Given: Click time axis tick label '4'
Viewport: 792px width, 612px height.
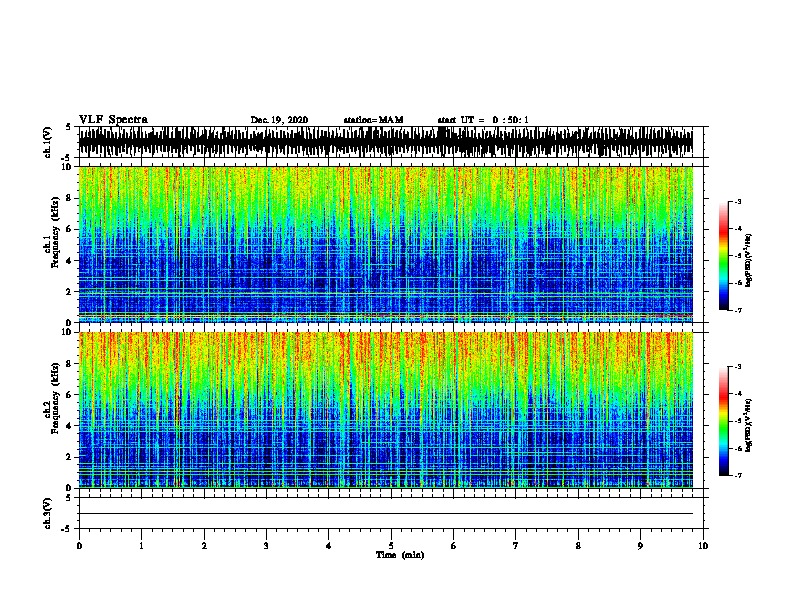Looking at the screenshot, I should click(x=329, y=545).
